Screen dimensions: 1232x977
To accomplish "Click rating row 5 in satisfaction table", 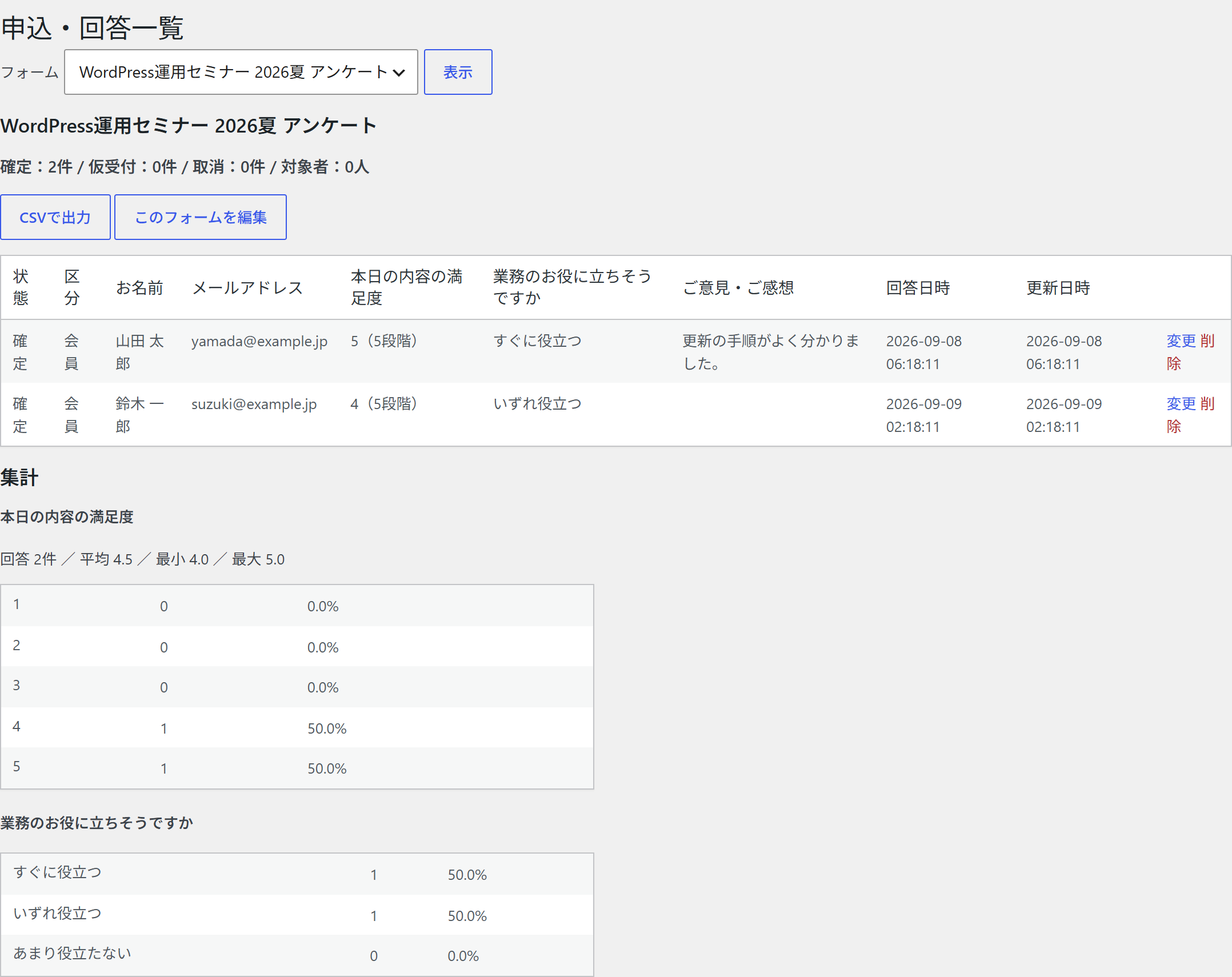I will click(297, 768).
